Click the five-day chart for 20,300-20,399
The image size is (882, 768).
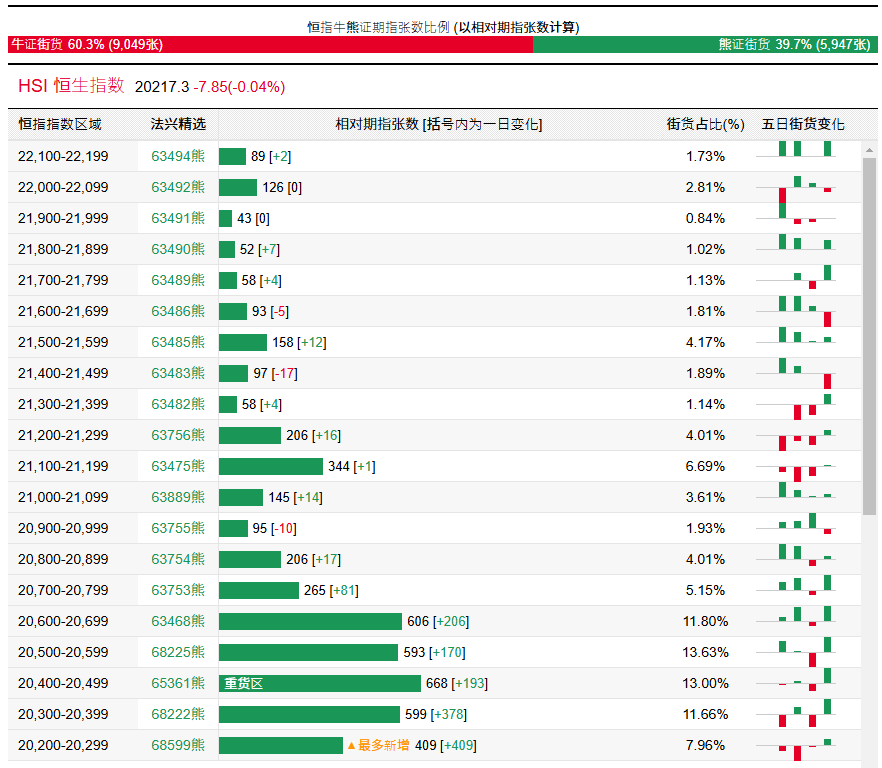coord(796,714)
